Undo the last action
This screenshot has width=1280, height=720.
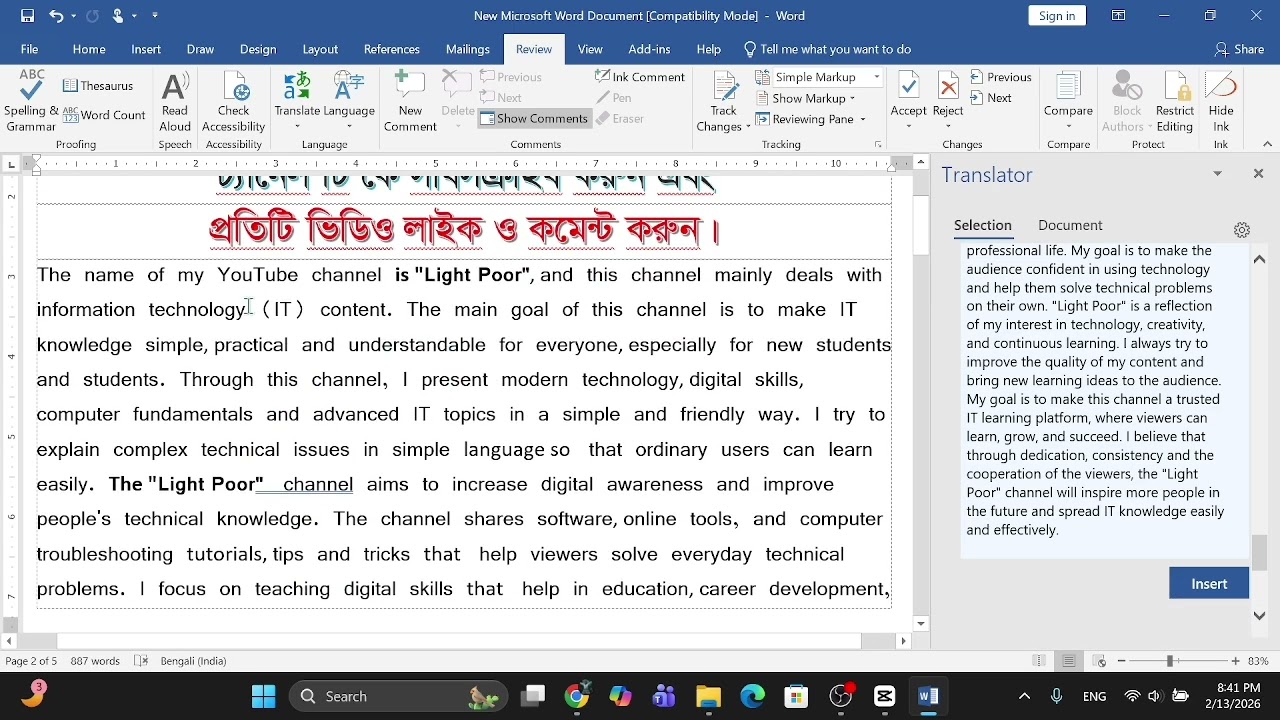pos(57,16)
